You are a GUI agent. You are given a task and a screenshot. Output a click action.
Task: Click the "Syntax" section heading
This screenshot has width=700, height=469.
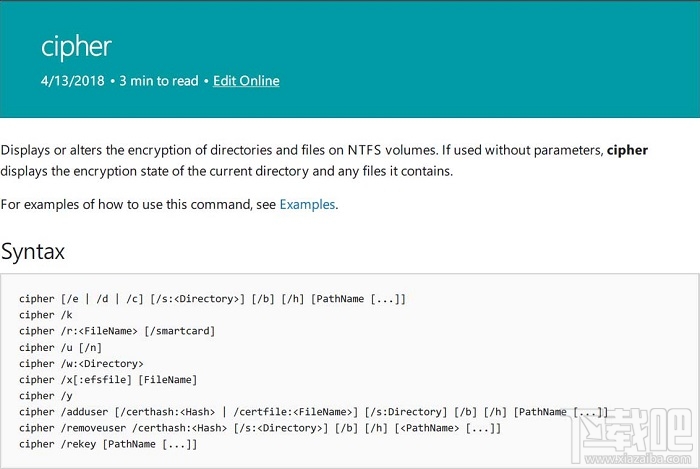tap(33, 251)
